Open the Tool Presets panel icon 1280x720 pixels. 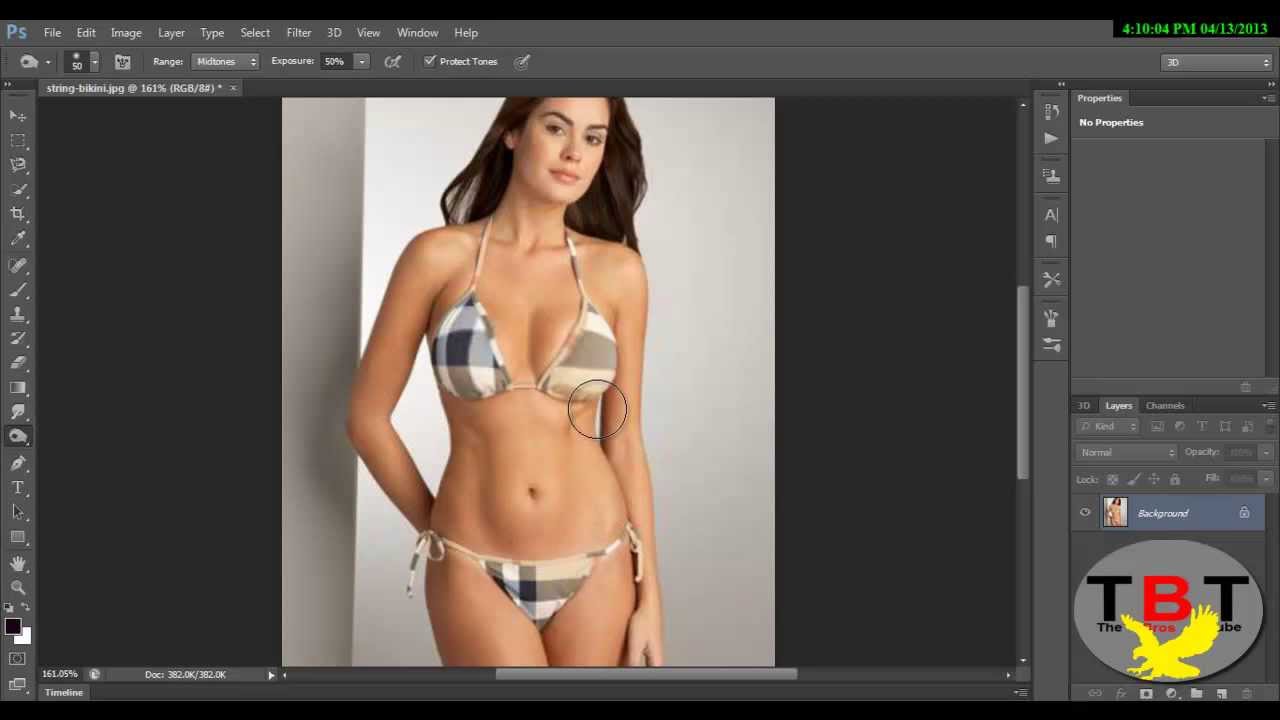click(1051, 280)
